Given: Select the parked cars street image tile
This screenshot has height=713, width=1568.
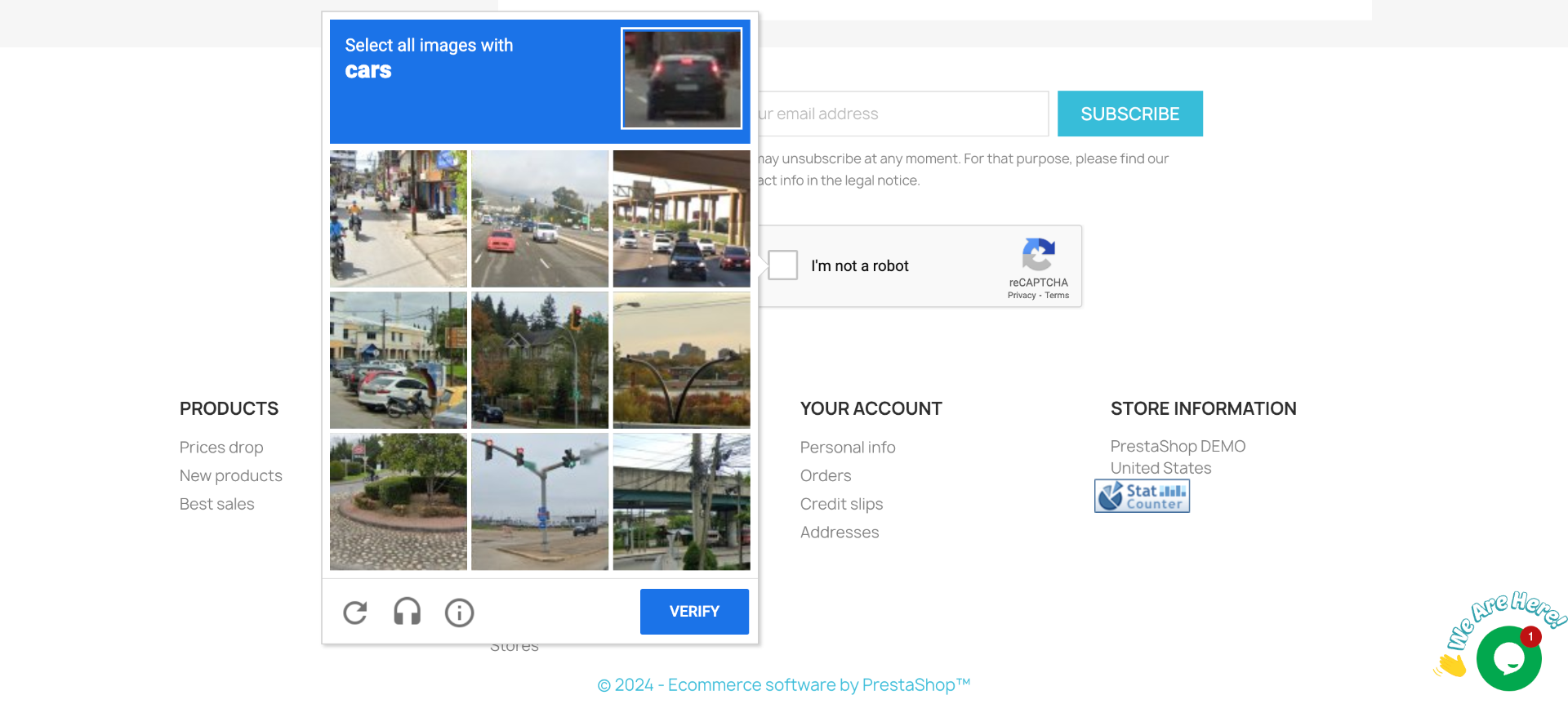Looking at the screenshot, I should pos(399,360).
